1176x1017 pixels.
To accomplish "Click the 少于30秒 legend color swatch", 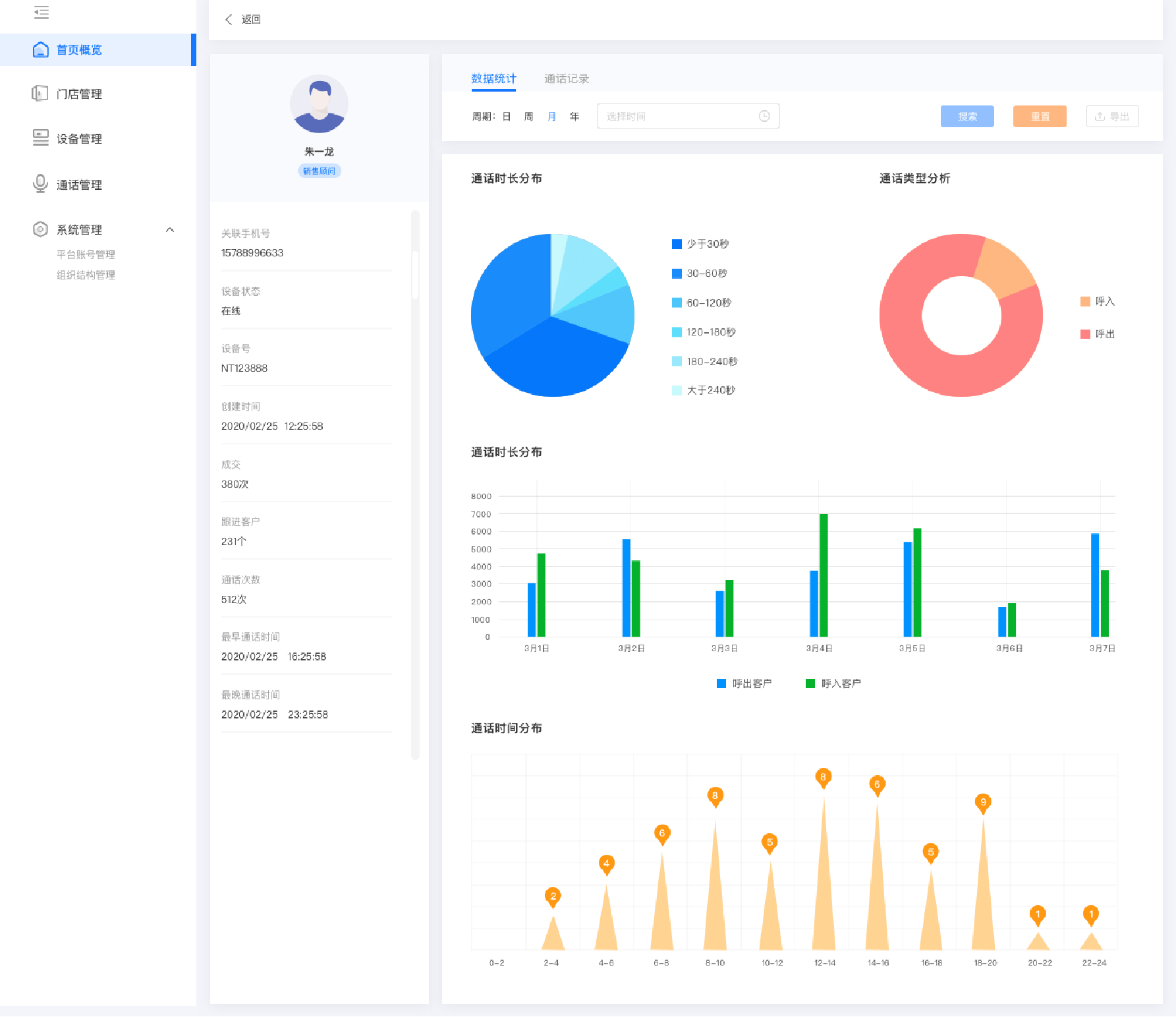I will [x=677, y=245].
